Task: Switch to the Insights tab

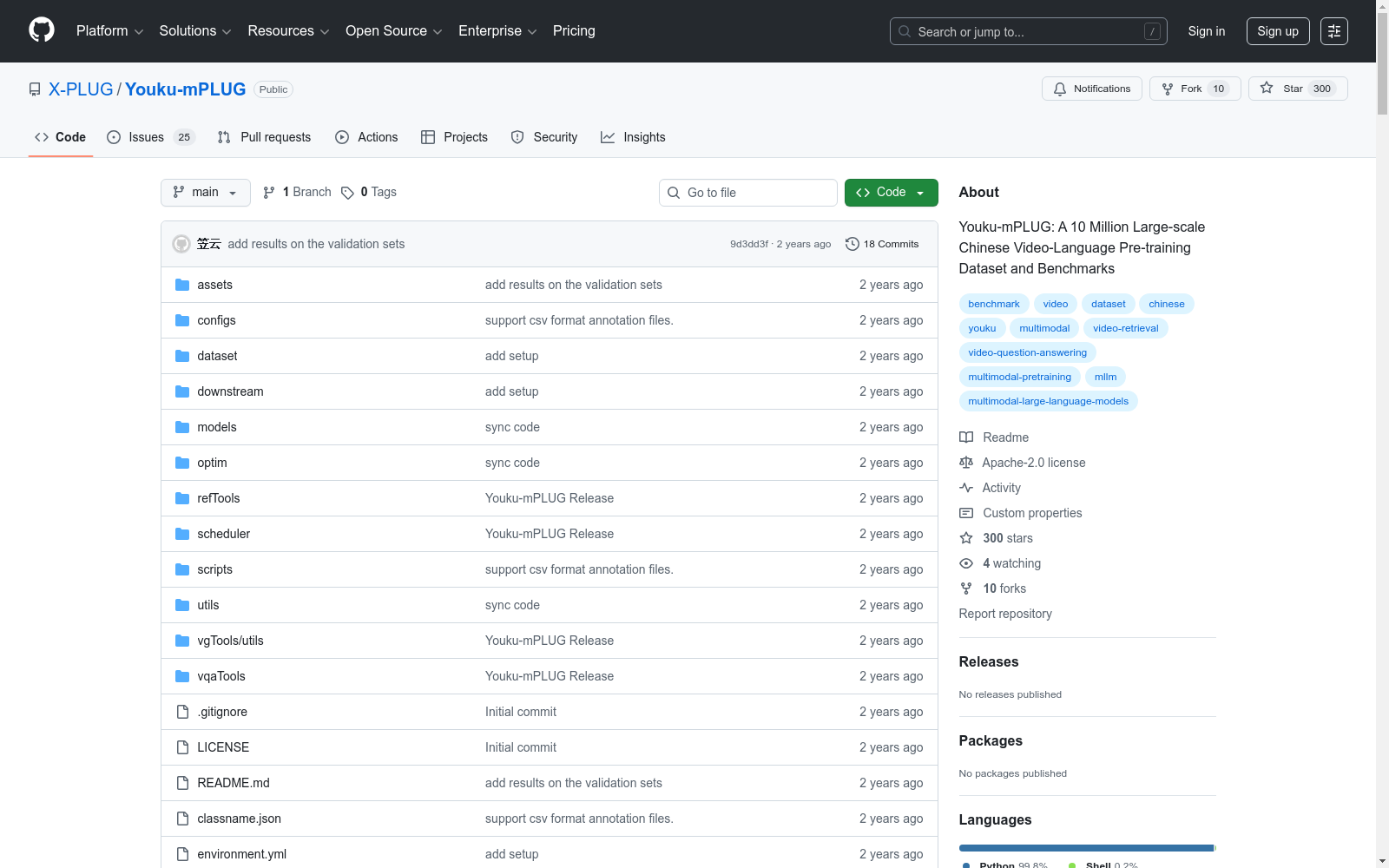Action: [x=633, y=137]
